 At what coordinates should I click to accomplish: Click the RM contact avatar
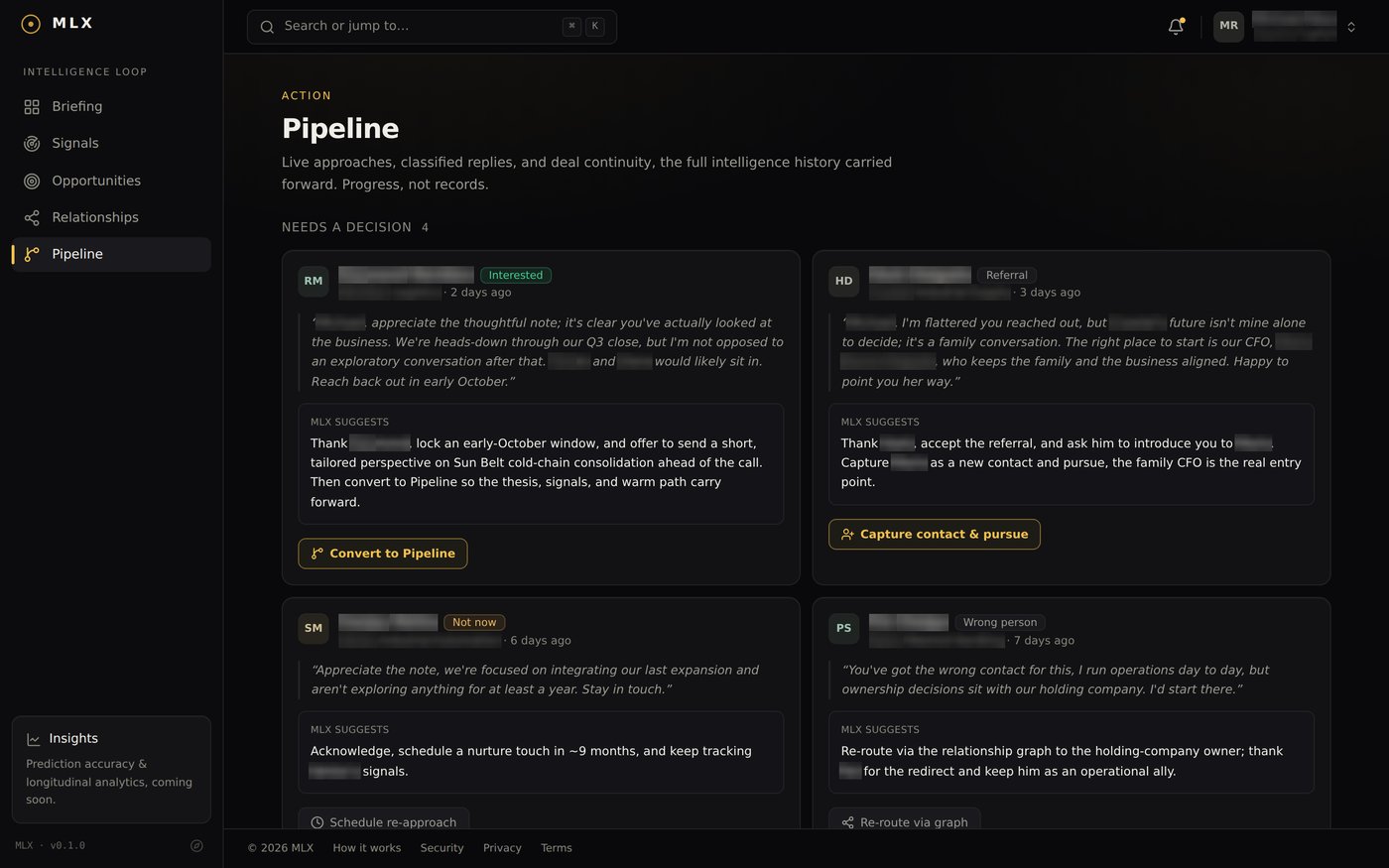[x=314, y=282]
